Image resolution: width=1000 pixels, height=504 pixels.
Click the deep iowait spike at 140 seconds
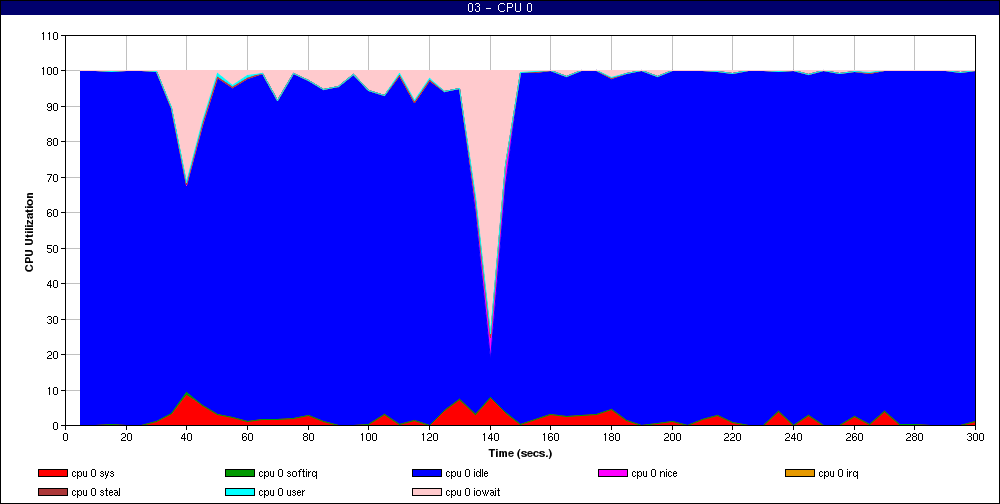[x=490, y=211]
